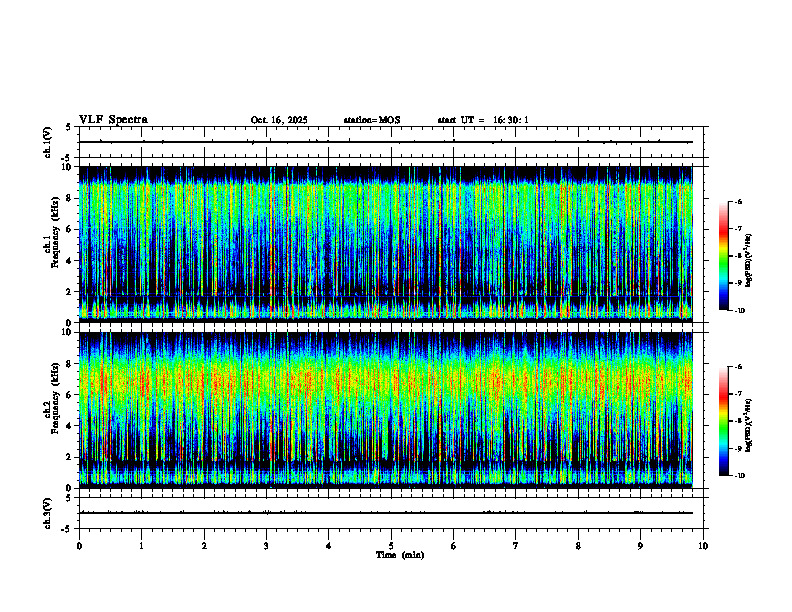Screen dimensions: 792x612
Task: Click the "start UT = 16:30: 1" label
Action: tap(483, 120)
